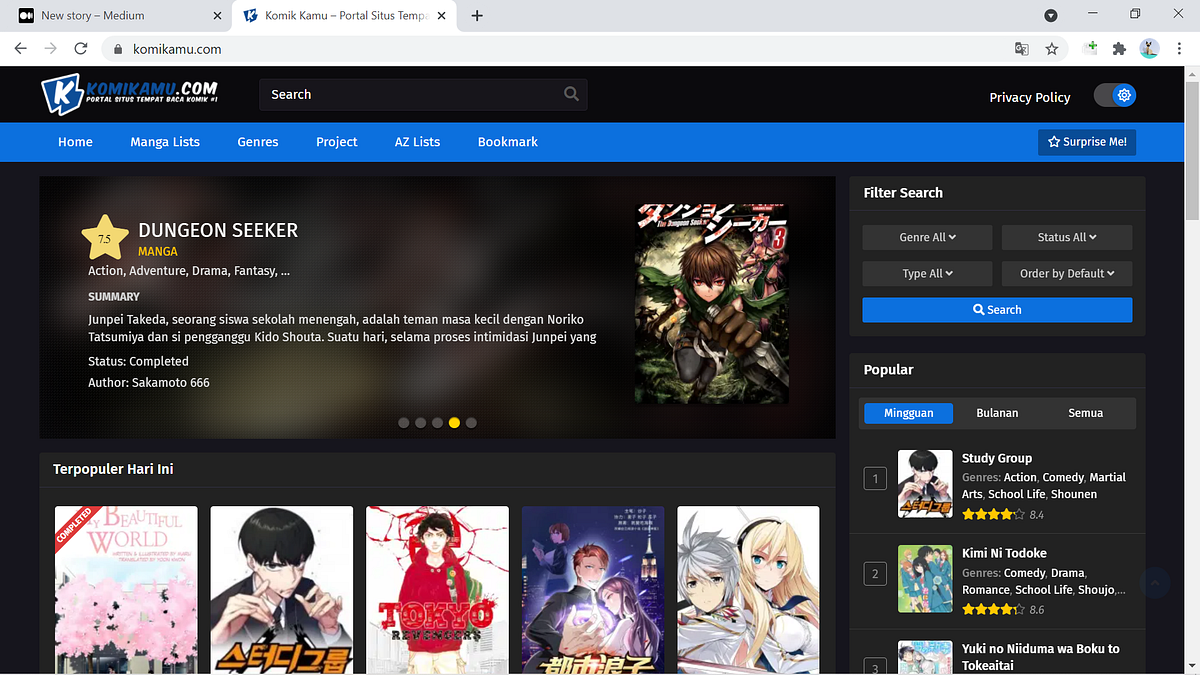Click Kimi Ni Todoke 8.6 star rating

993,609
